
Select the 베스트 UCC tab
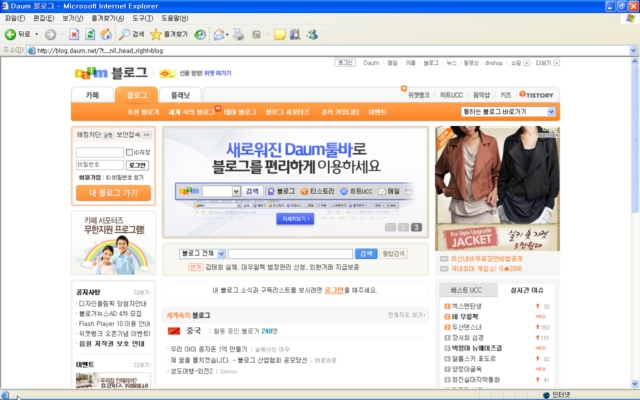[467, 290]
